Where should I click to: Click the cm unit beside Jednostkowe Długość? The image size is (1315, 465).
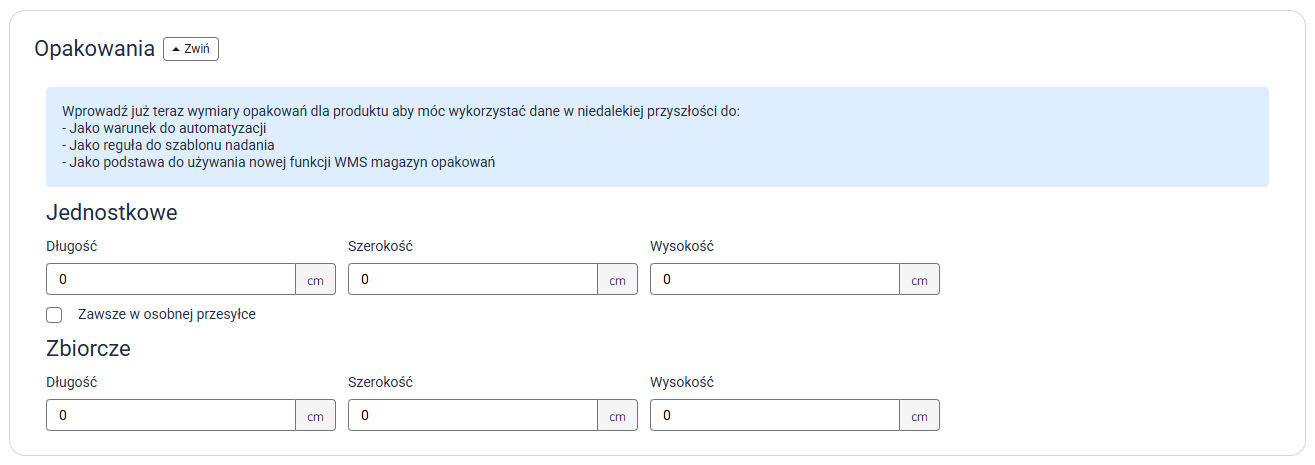(x=315, y=280)
